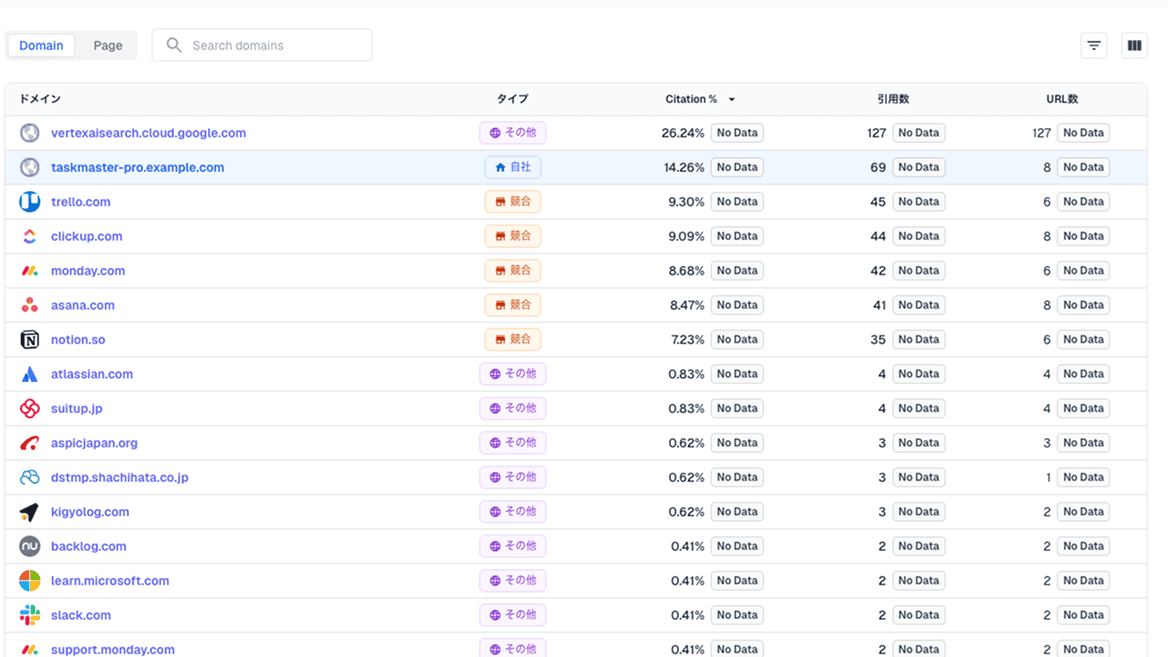The image size is (1168, 657).
Task: Switch to the Domain view
Action: pos(41,45)
